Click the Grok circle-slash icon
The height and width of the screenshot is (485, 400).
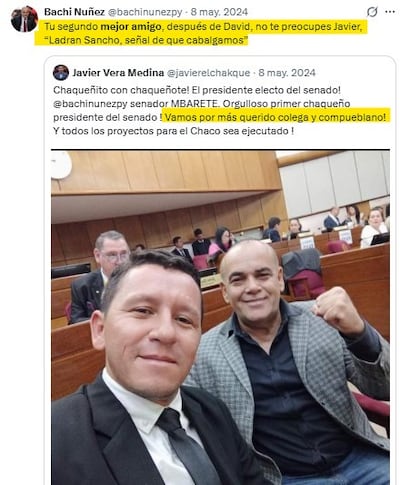pos(372,12)
